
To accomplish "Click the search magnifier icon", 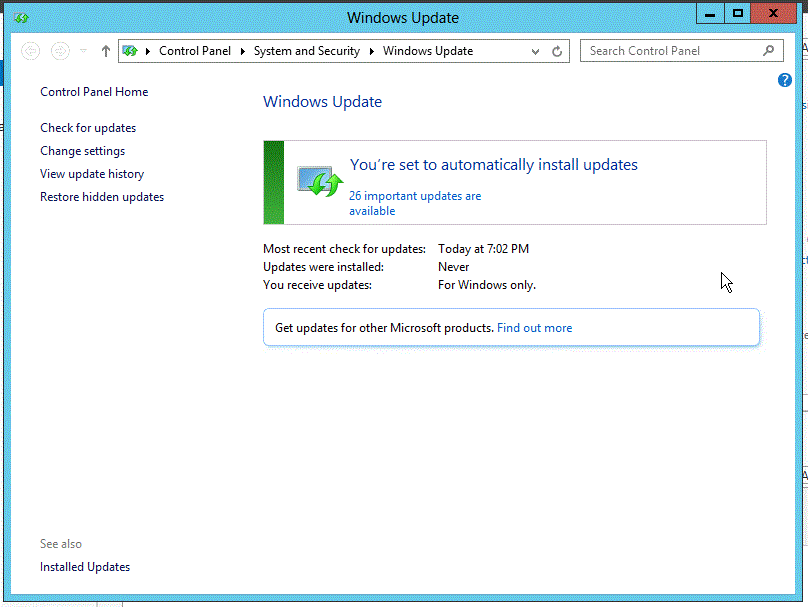I will [x=768, y=50].
